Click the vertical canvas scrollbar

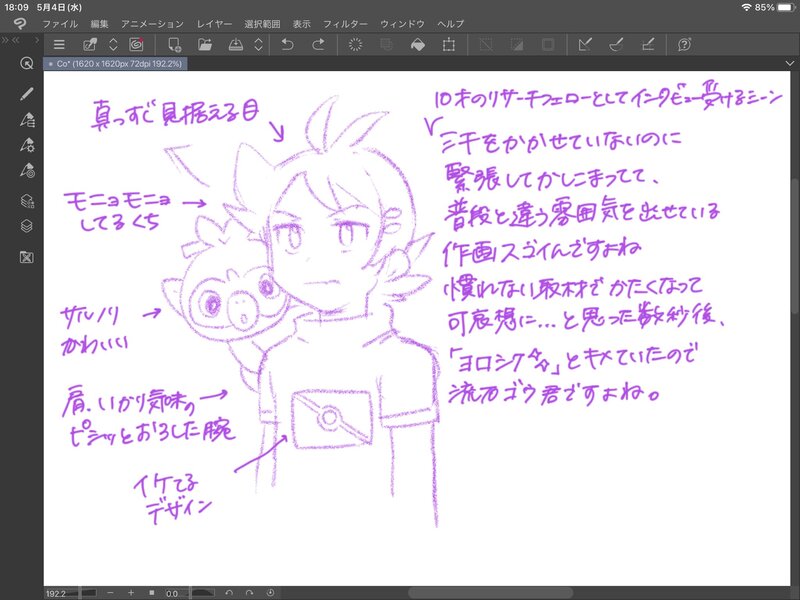796,245
